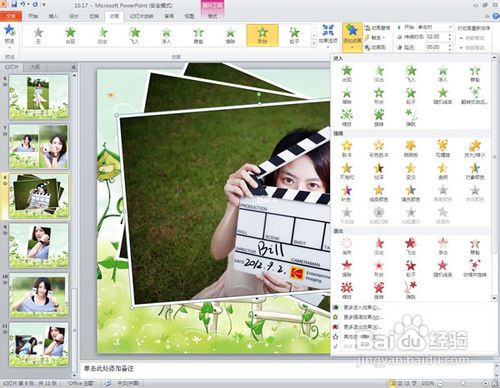Open the Animation Pane
Screen dimensions: 500x388
coord(377,28)
